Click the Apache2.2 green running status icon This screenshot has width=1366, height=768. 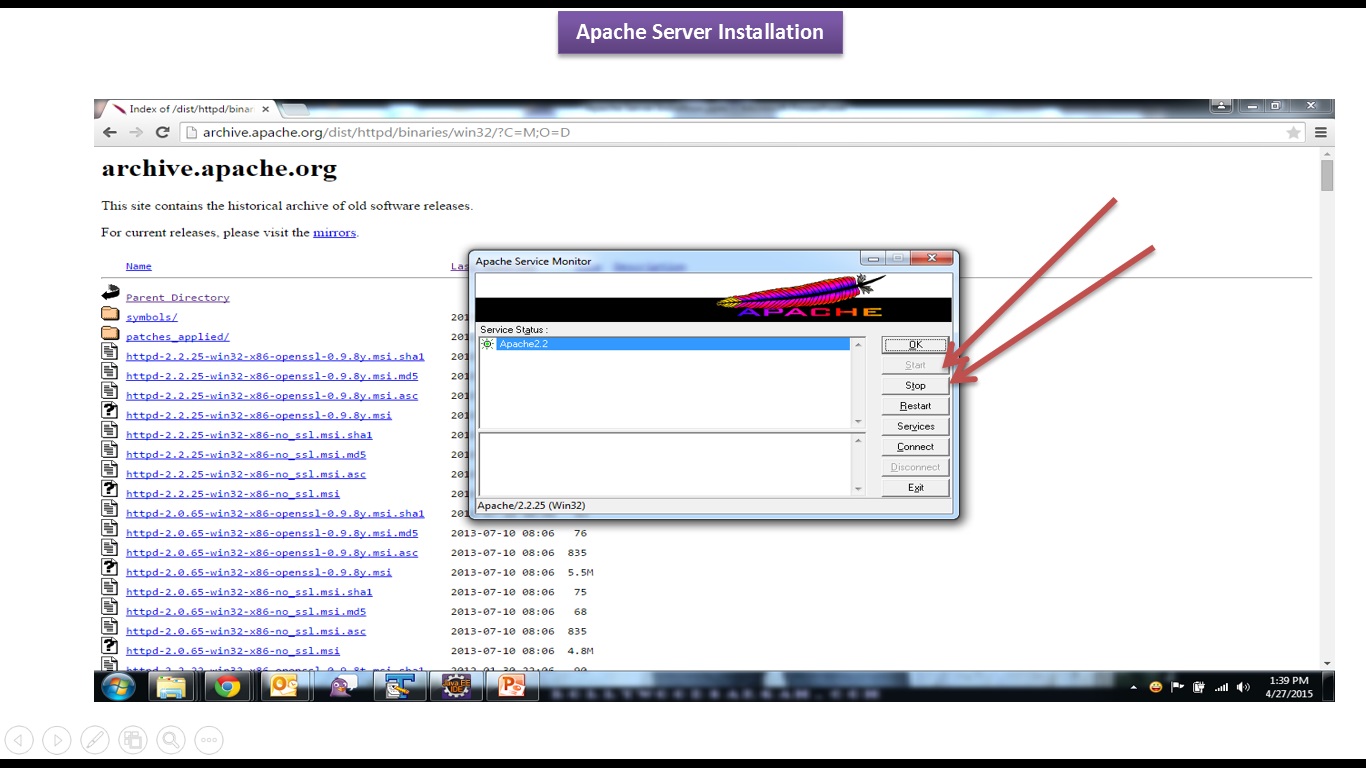487,344
